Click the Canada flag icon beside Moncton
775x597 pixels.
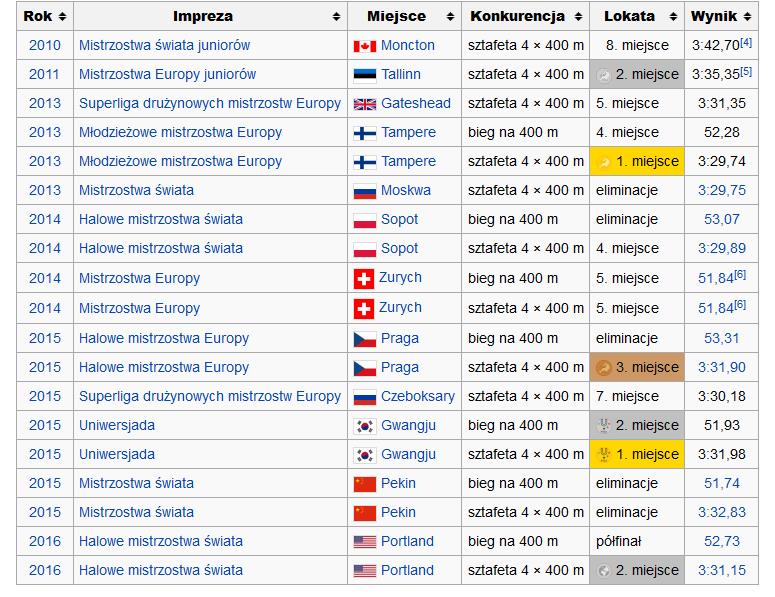point(364,46)
